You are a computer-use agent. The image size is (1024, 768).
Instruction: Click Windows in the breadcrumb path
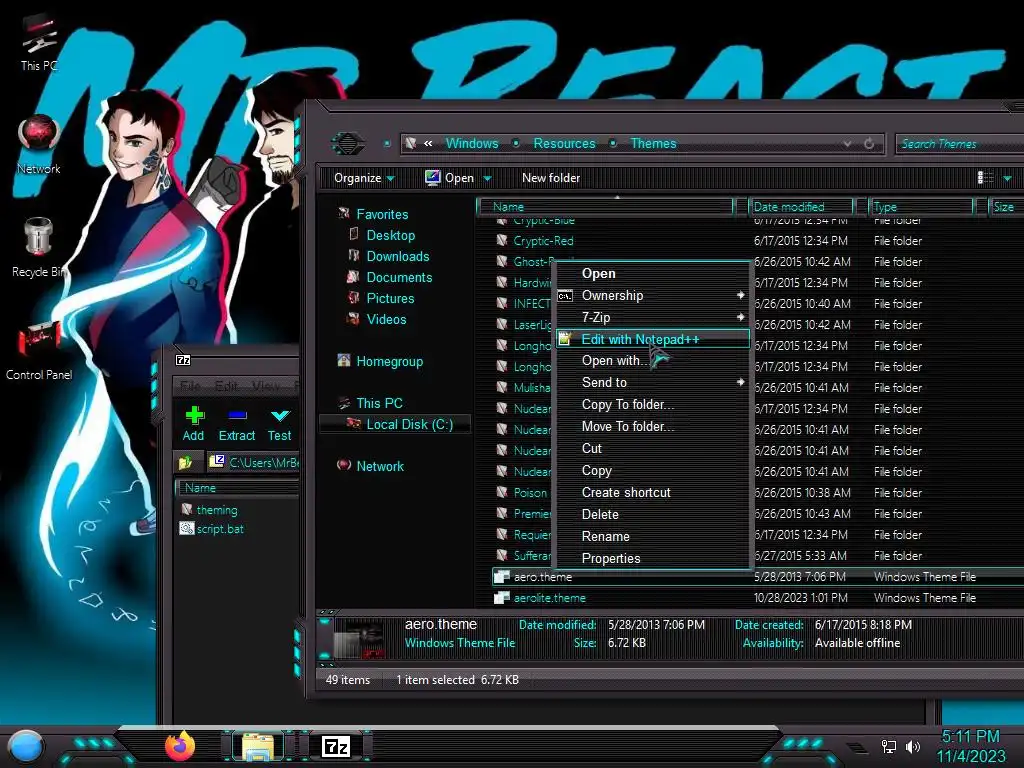(472, 143)
